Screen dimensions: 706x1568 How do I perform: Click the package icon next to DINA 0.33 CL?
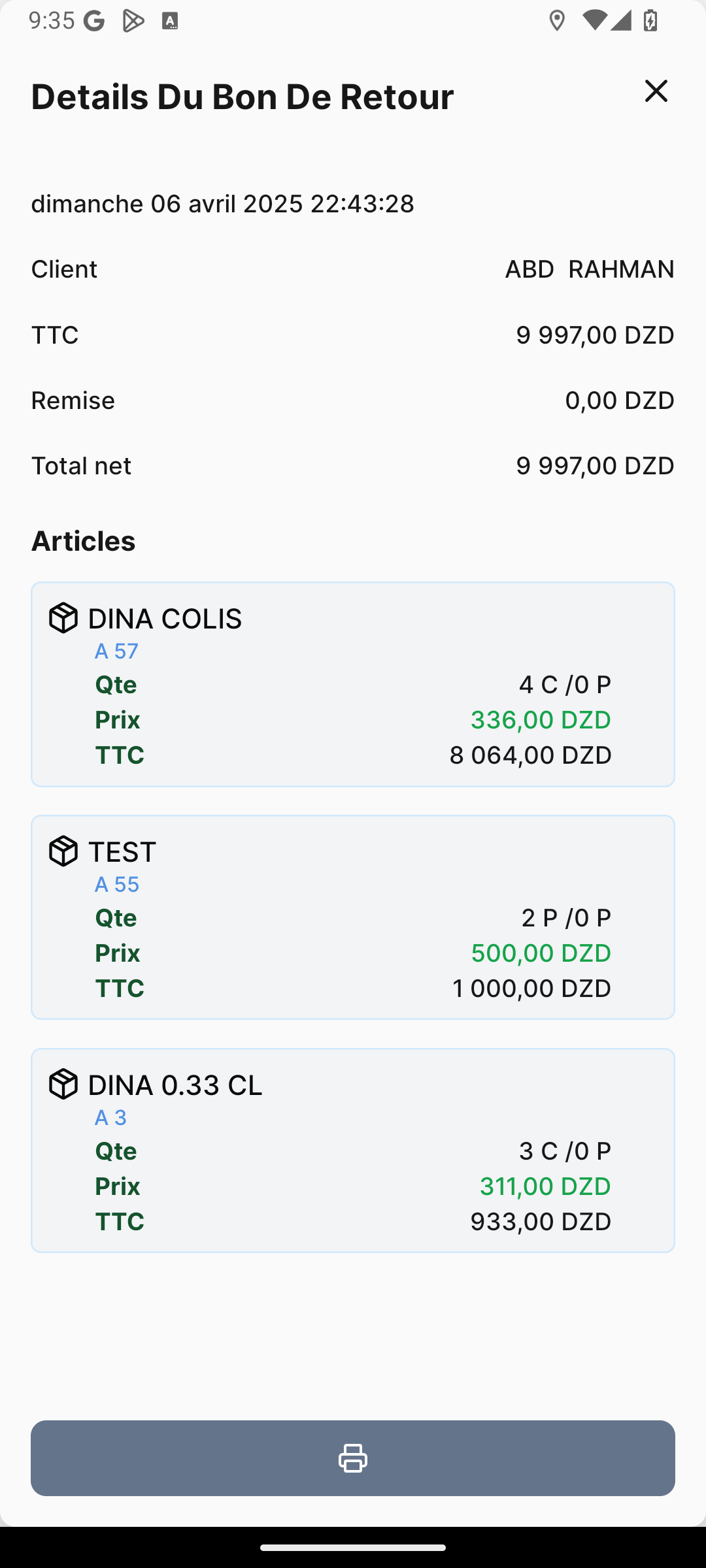click(63, 1085)
